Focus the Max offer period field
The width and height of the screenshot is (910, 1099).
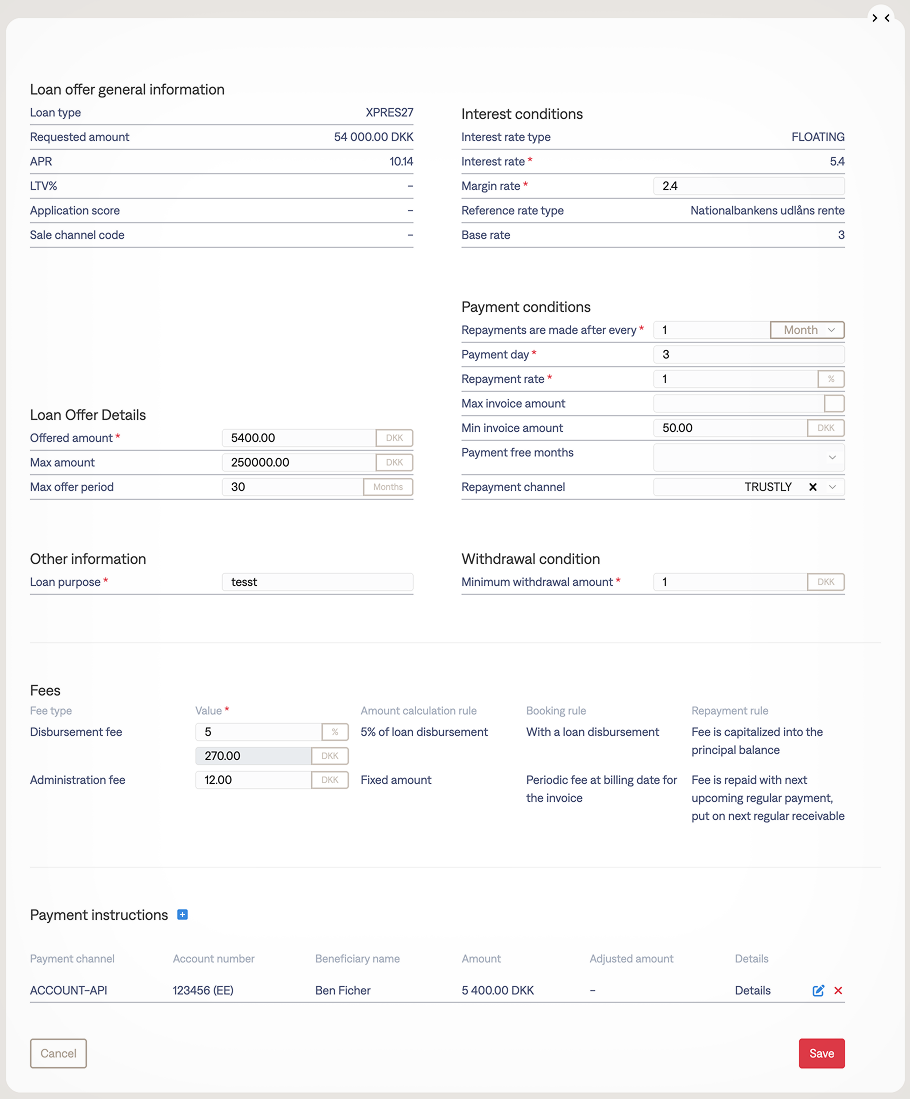pyautogui.click(x=291, y=487)
